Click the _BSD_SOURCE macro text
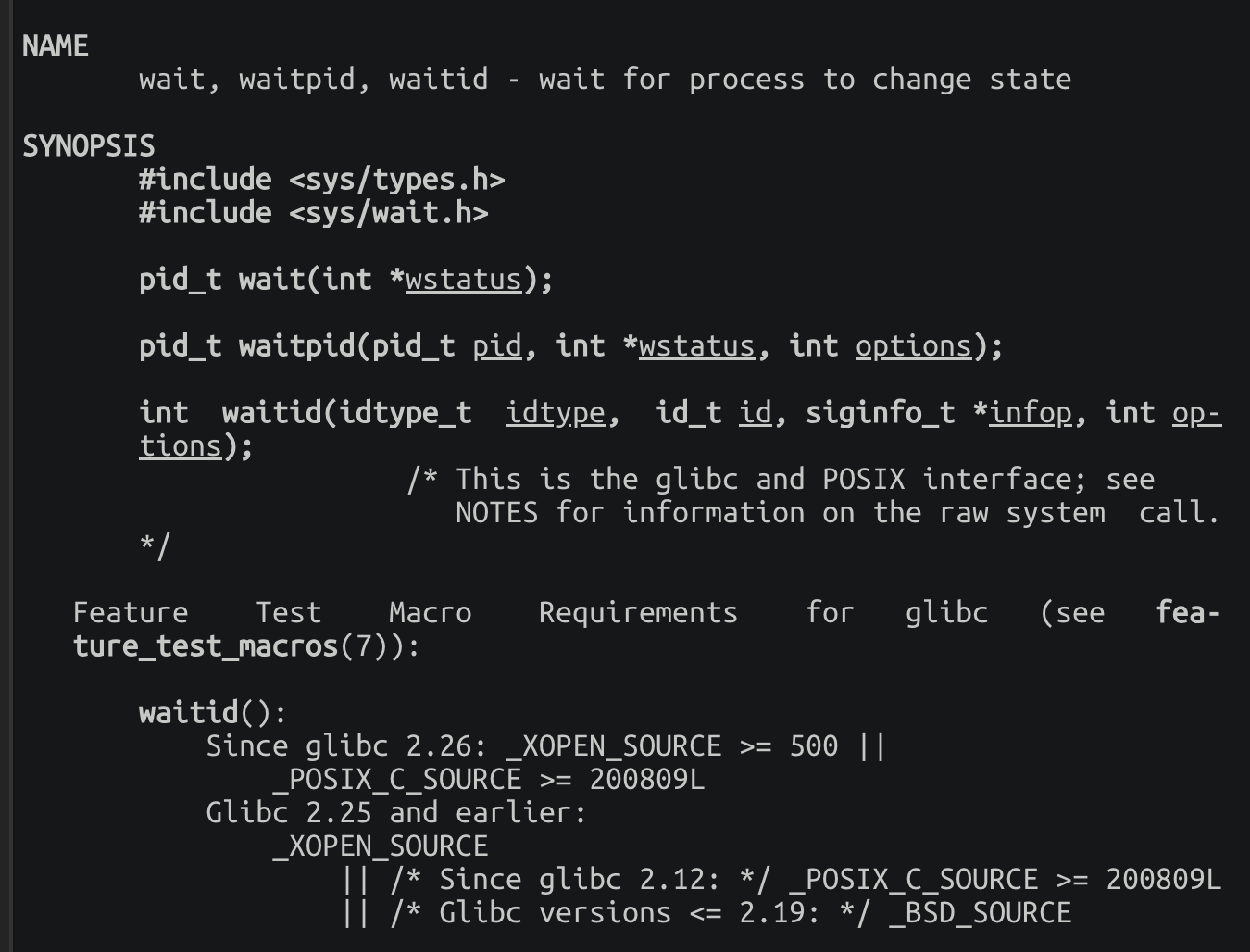 [980, 913]
